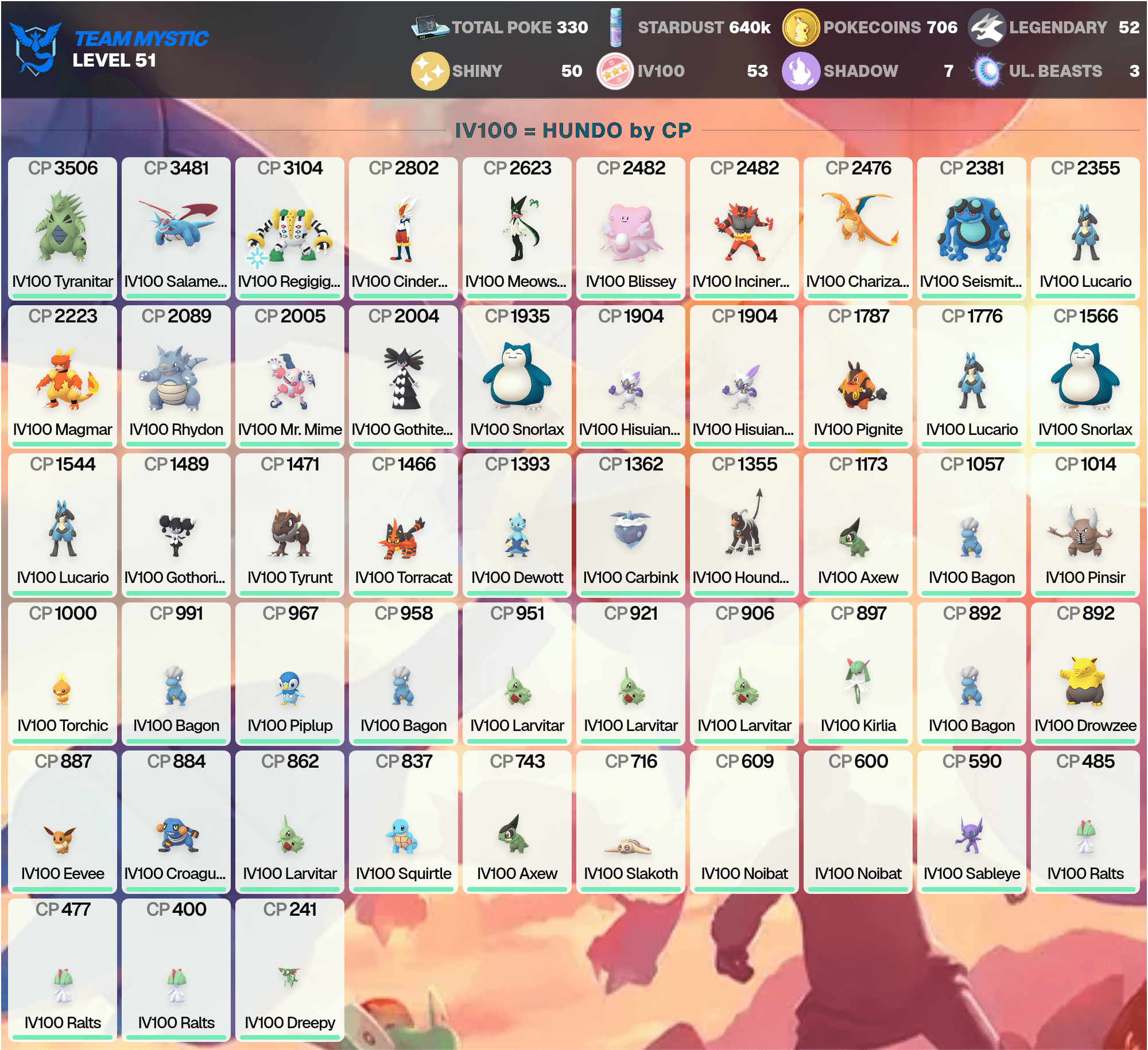
Task: Click the LEVEL 51 trainer label
Action: (x=114, y=60)
